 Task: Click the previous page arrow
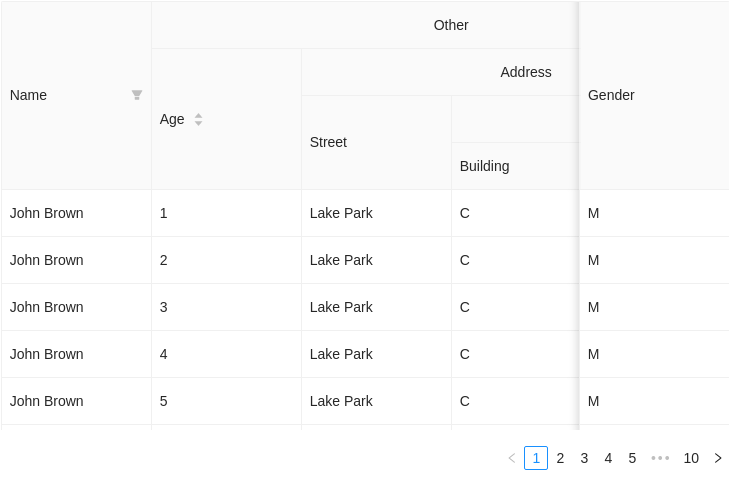(x=512, y=458)
